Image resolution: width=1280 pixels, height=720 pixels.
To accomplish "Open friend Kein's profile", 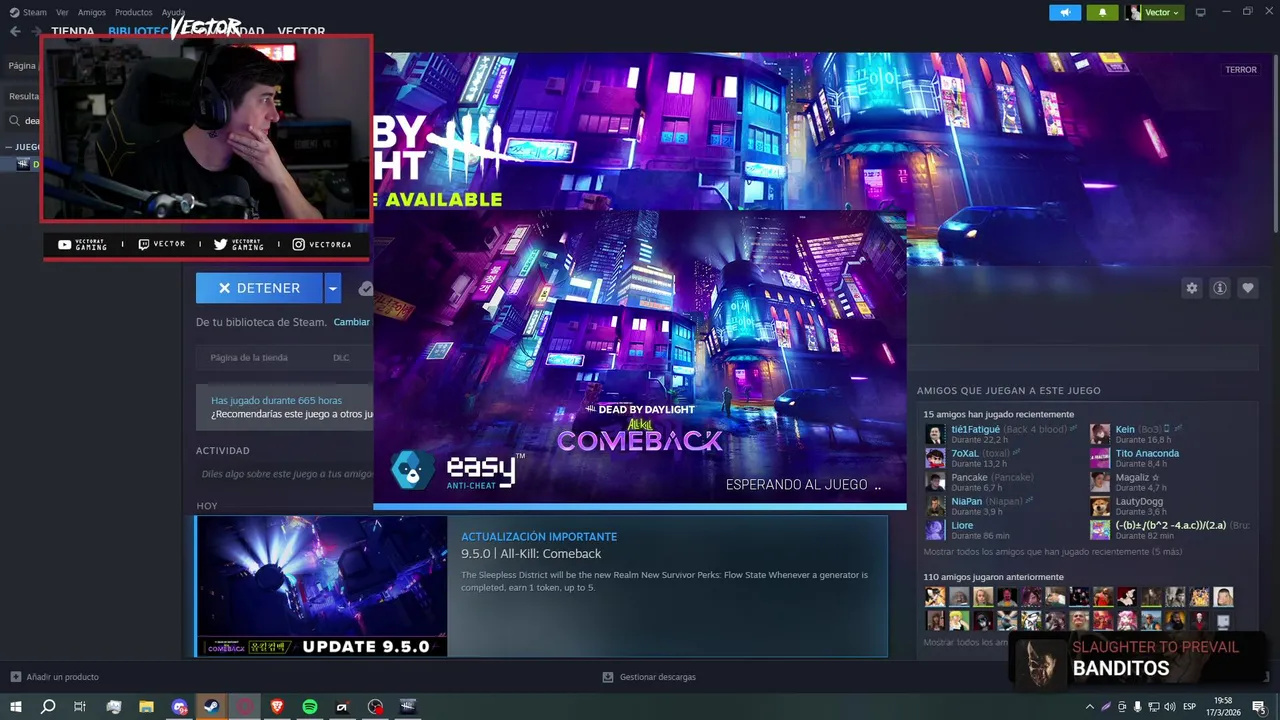I will (1125, 429).
